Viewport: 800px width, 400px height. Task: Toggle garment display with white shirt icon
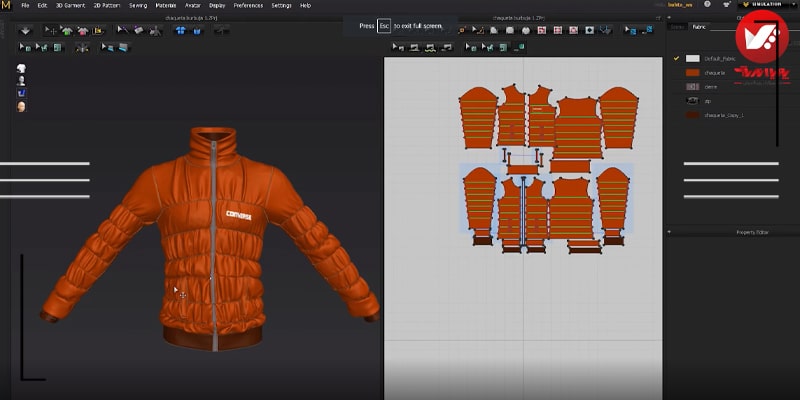21,68
